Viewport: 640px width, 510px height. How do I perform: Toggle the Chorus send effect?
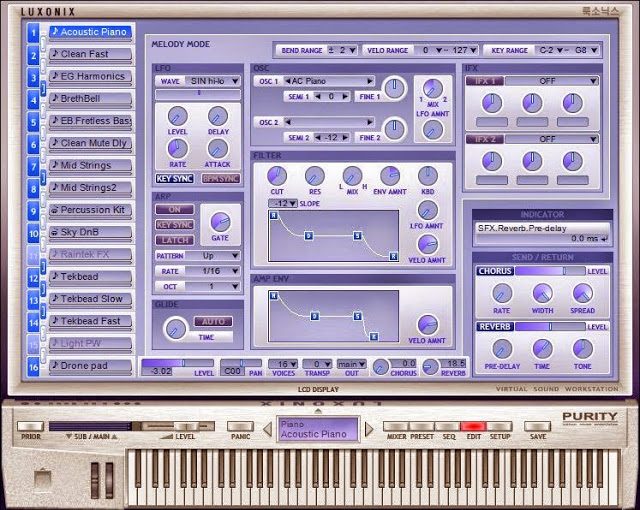tap(495, 271)
